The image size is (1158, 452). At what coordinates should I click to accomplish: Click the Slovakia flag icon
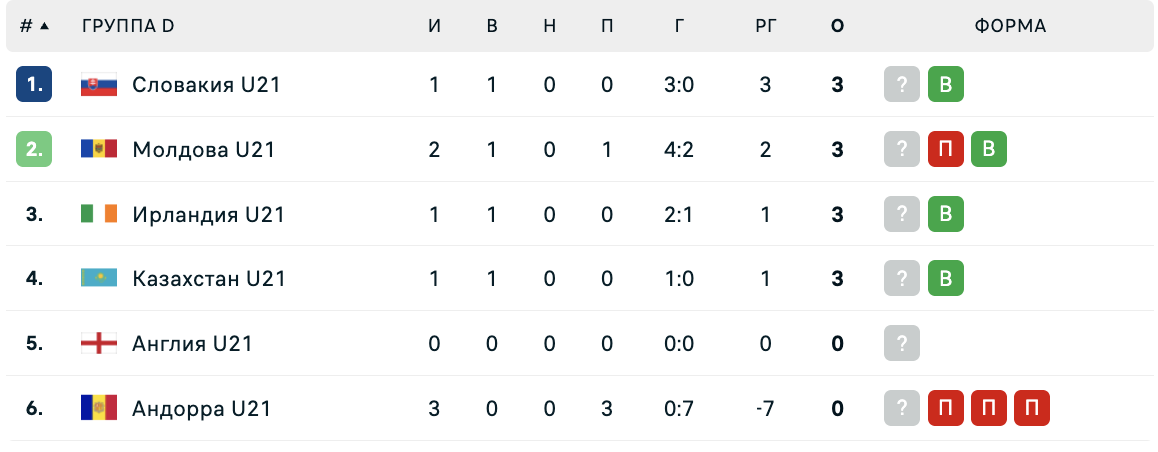click(x=99, y=85)
